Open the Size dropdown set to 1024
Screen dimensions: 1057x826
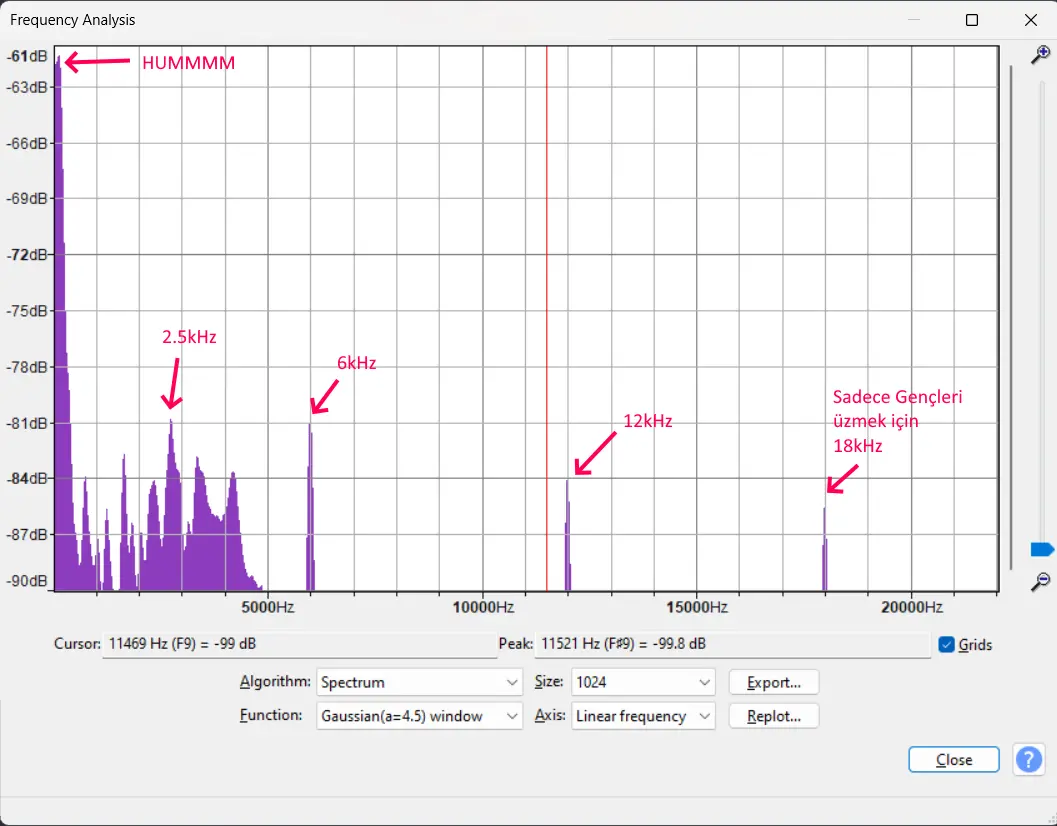coord(643,683)
